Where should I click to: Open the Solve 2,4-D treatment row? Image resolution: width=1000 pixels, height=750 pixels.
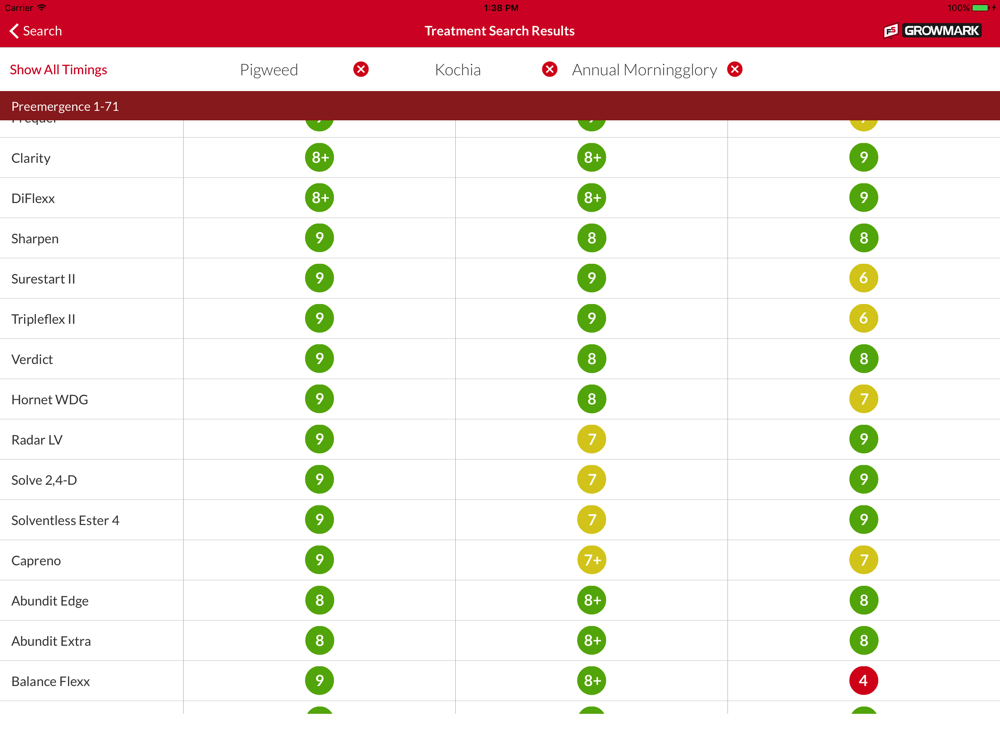click(500, 479)
